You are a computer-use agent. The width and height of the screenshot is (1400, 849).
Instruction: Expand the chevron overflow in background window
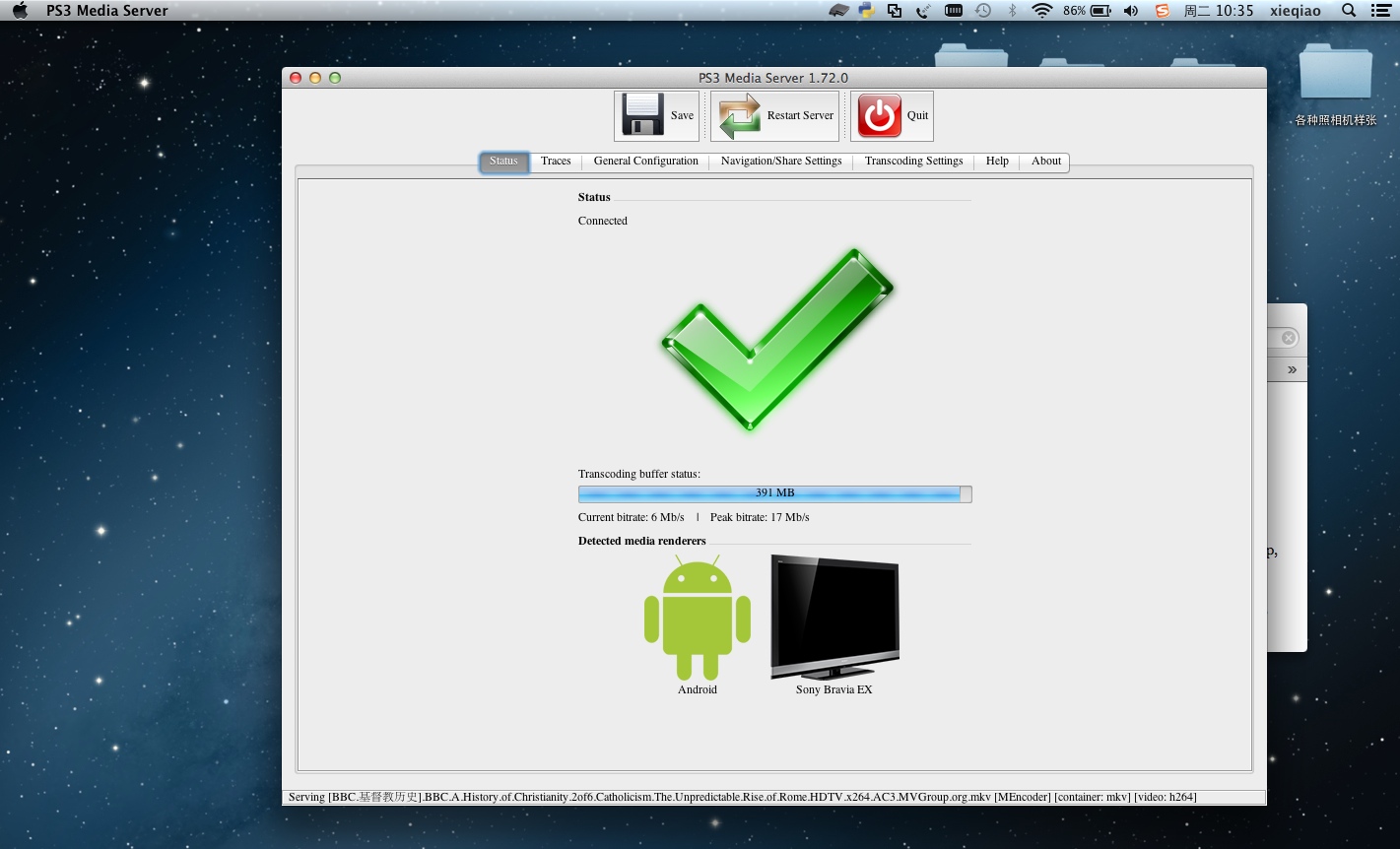tap(1292, 369)
